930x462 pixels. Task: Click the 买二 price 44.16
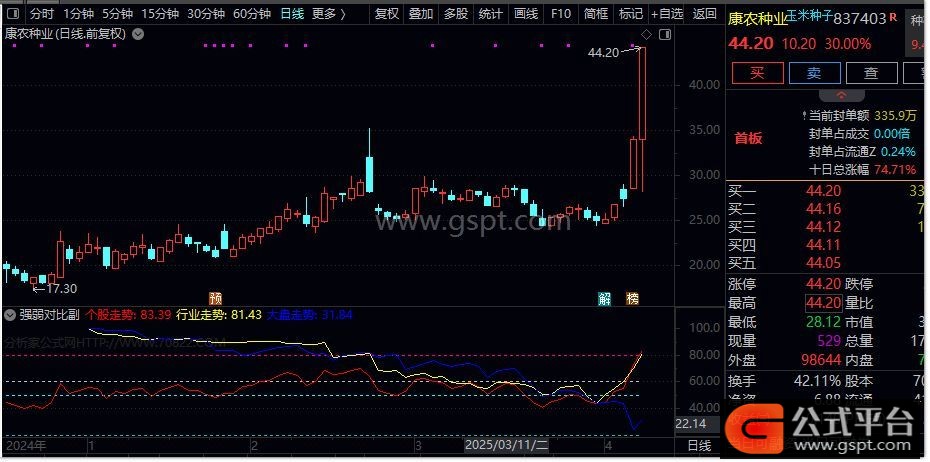point(823,209)
